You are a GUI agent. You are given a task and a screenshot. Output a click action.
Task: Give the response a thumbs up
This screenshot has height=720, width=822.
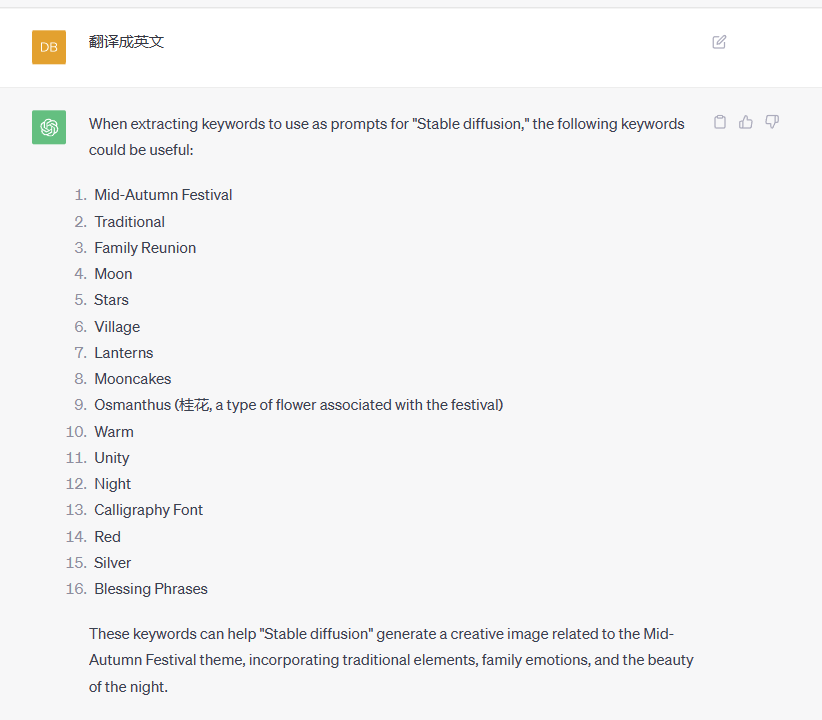pyautogui.click(x=745, y=122)
